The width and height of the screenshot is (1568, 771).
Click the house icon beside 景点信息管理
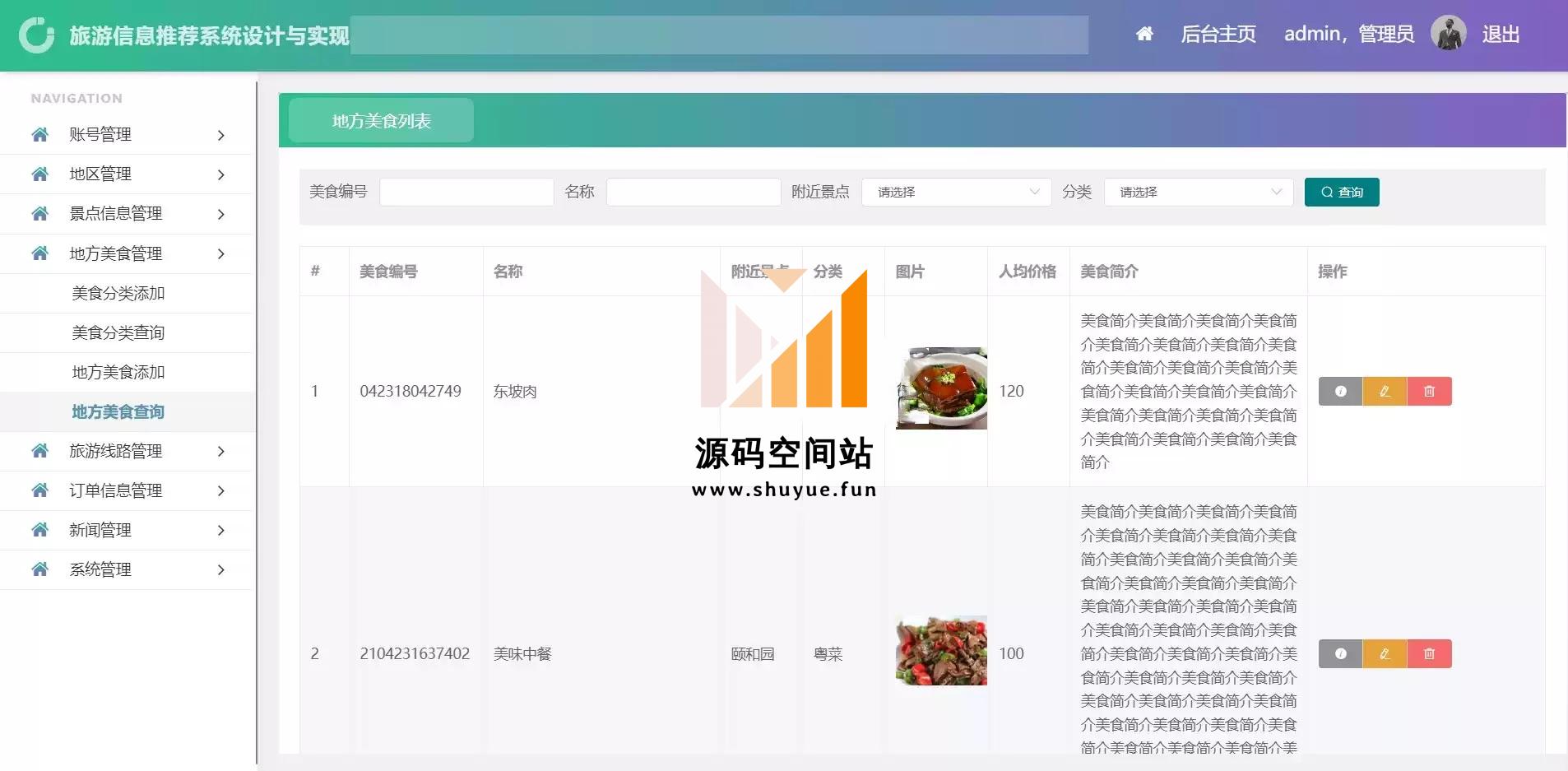(x=39, y=213)
